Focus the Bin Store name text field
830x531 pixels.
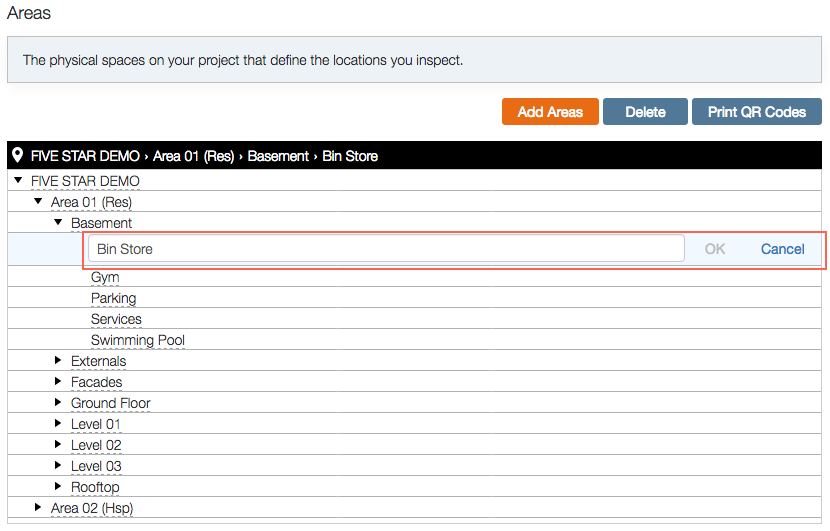pyautogui.click(x=386, y=249)
